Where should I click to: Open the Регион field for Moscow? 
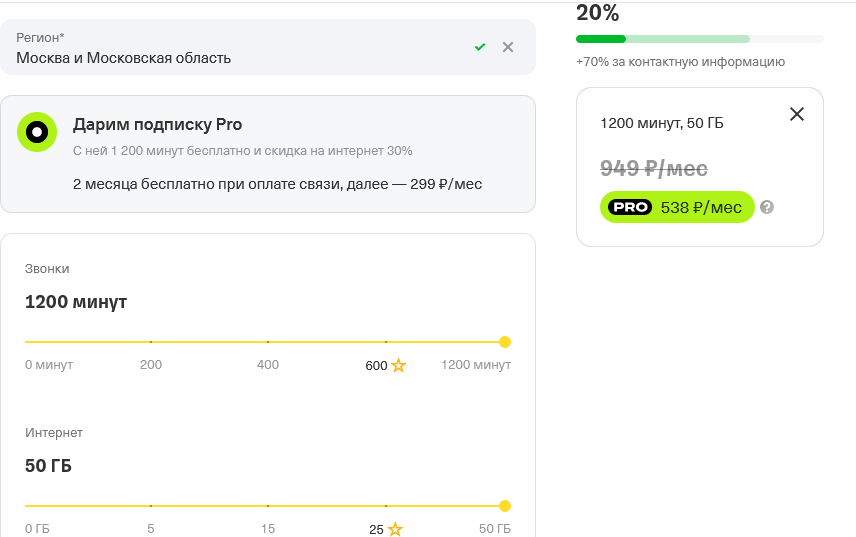(x=240, y=48)
